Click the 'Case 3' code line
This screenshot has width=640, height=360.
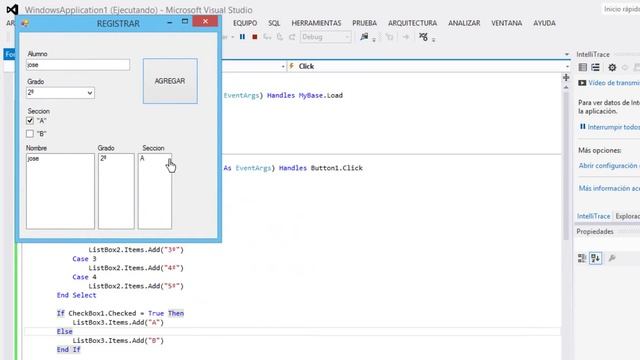[x=84, y=259]
